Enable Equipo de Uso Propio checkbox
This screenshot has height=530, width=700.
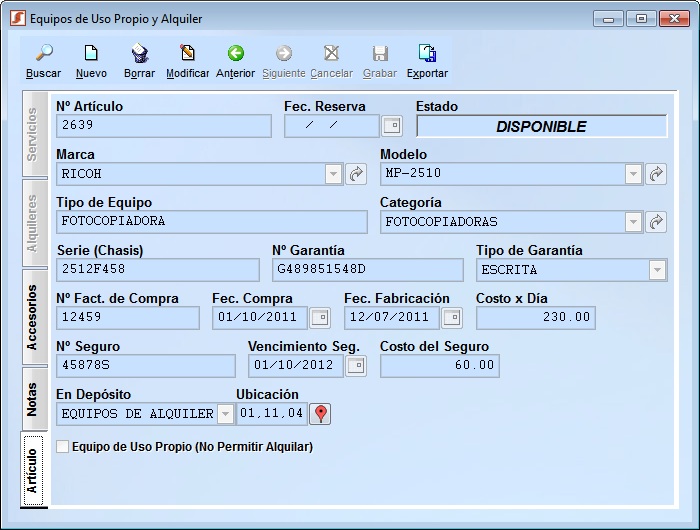point(63,447)
